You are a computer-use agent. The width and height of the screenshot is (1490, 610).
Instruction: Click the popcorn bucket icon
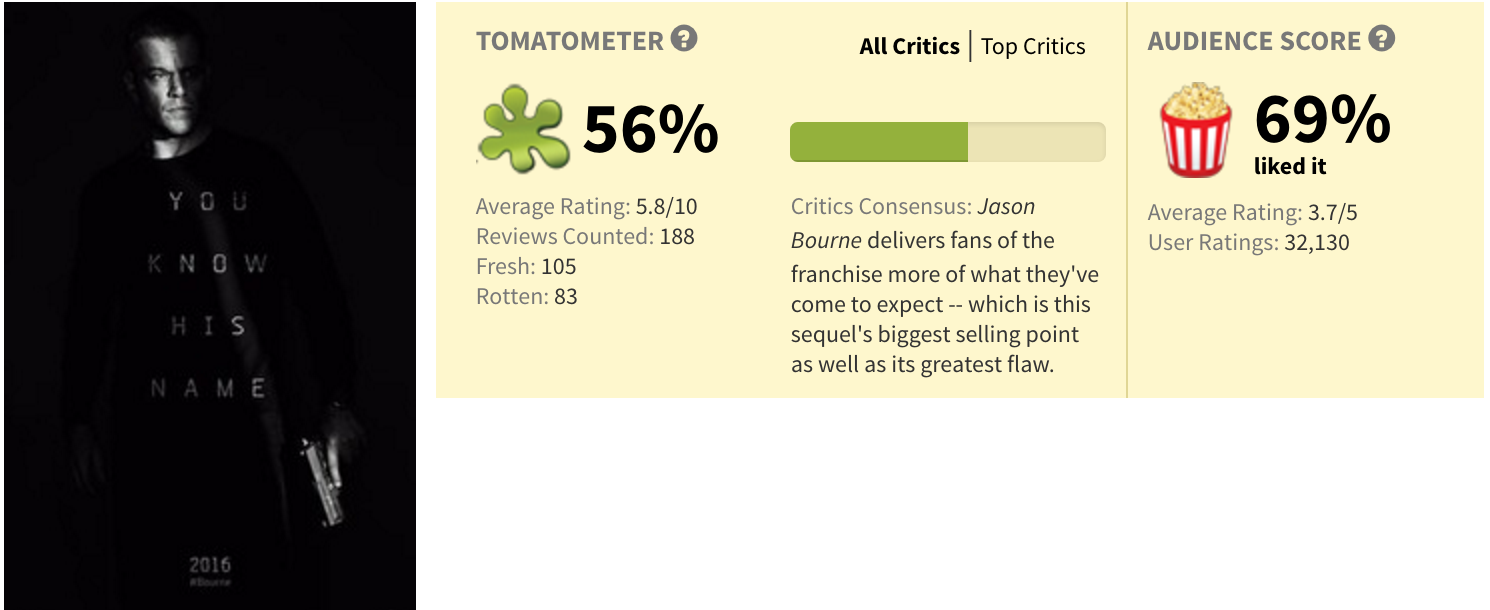(x=1196, y=130)
